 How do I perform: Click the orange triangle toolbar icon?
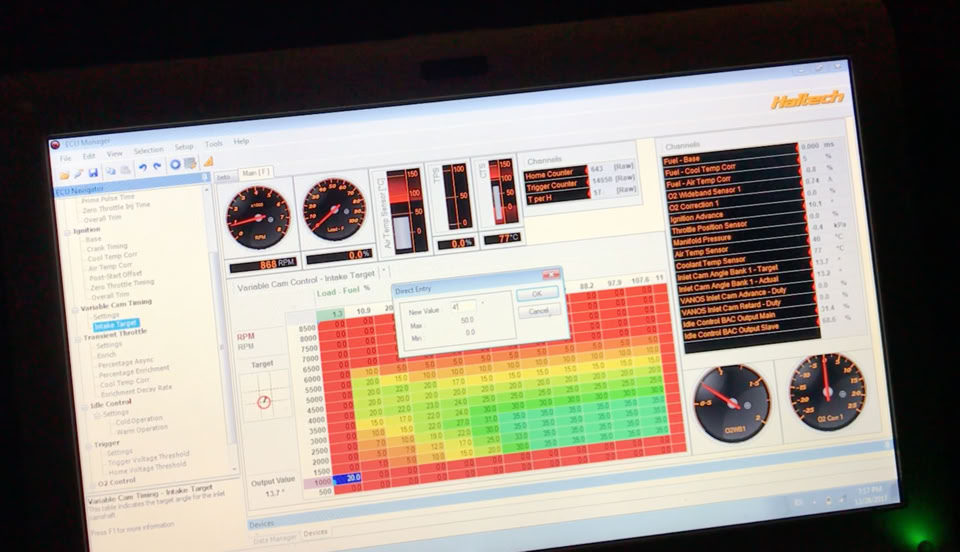coord(209,161)
